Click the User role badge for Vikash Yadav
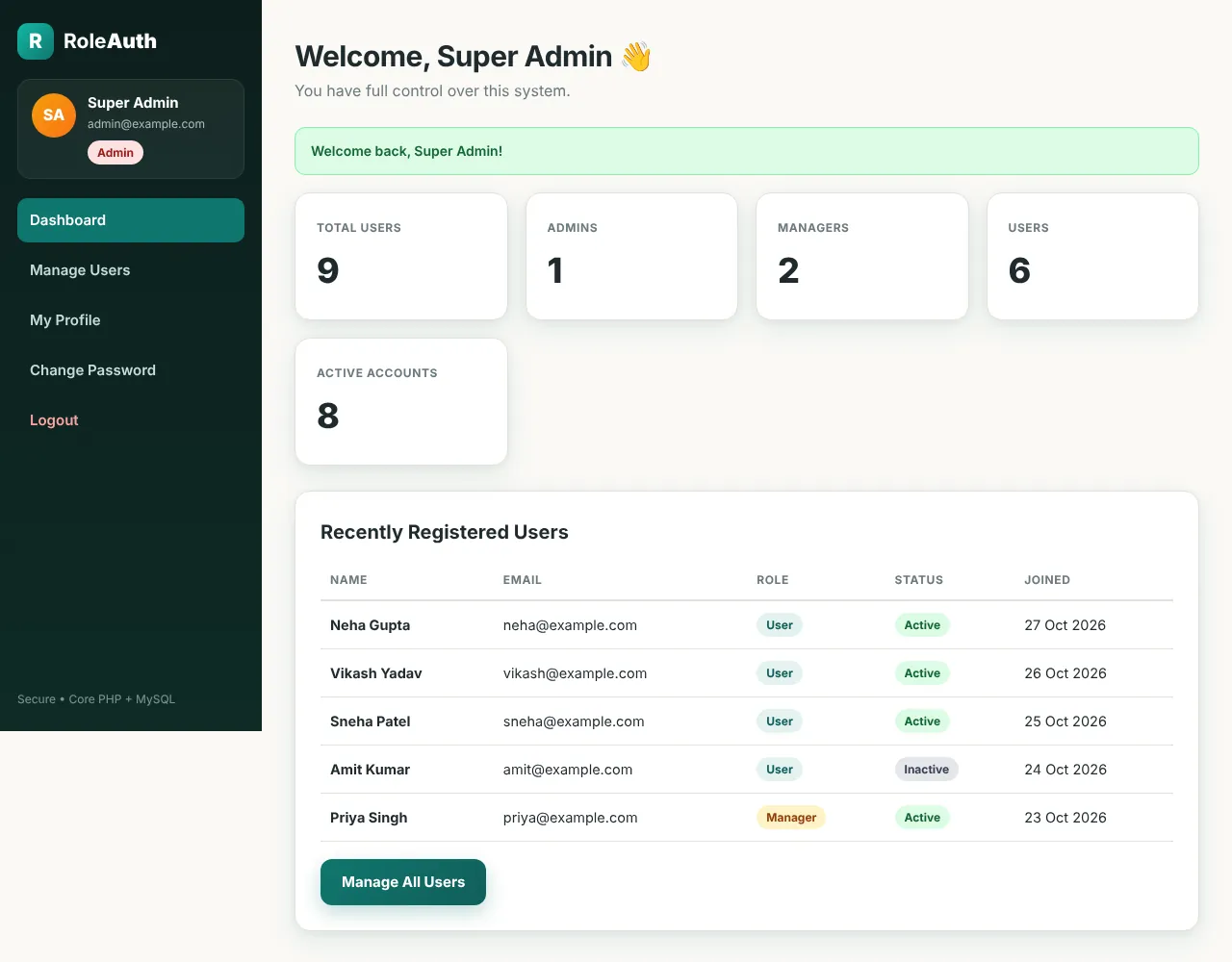 pos(780,673)
